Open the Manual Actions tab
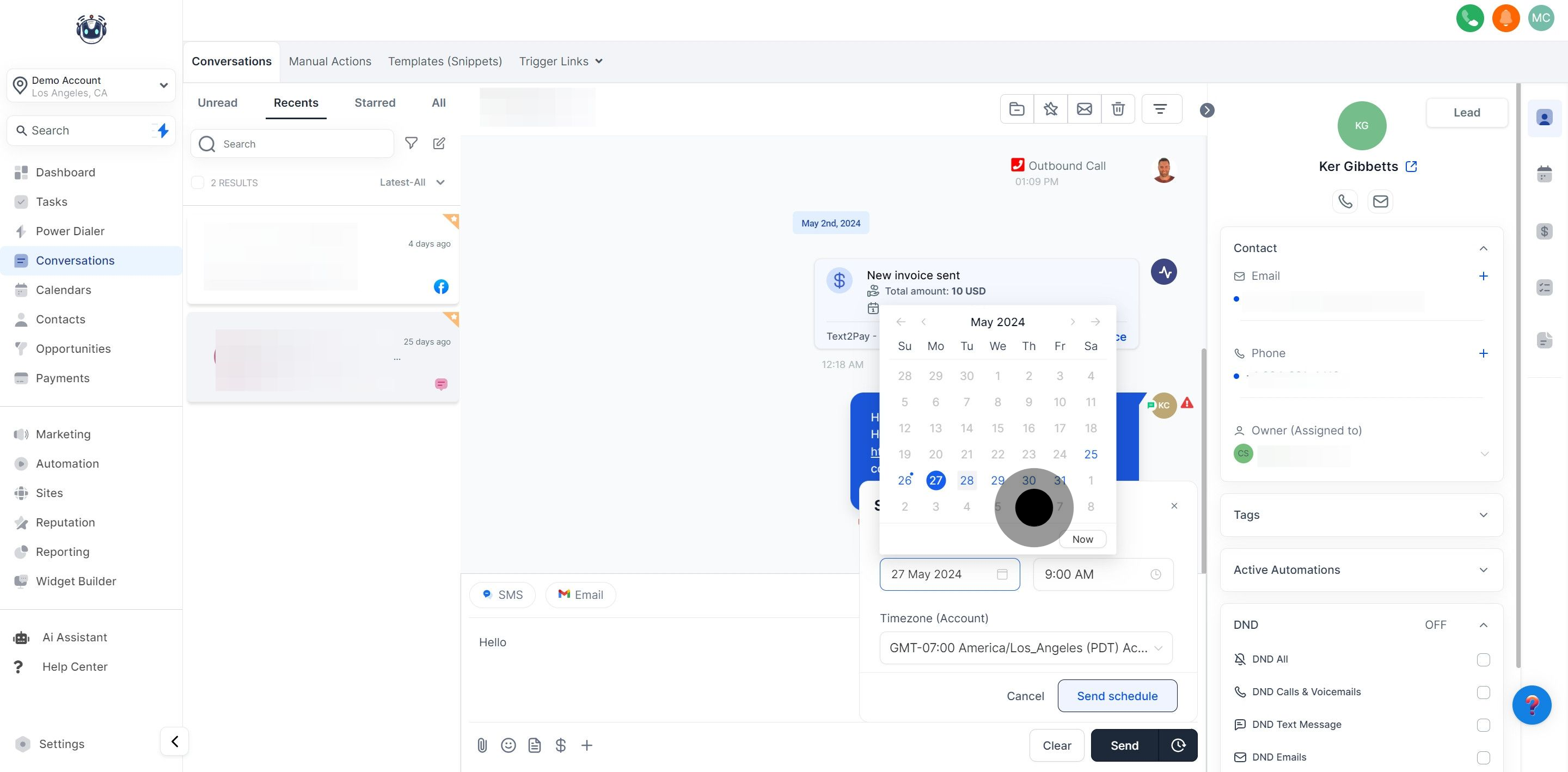Screen dimensions: 1568x772 pos(329,62)
